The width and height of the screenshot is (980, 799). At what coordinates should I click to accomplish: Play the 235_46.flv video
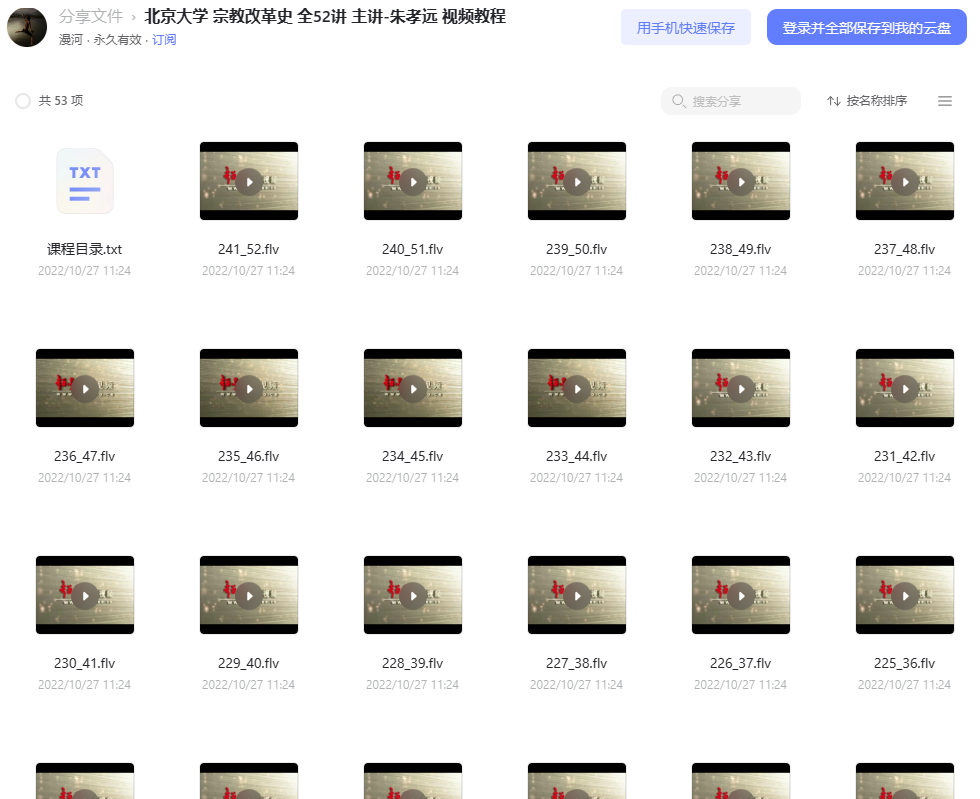[249, 388]
